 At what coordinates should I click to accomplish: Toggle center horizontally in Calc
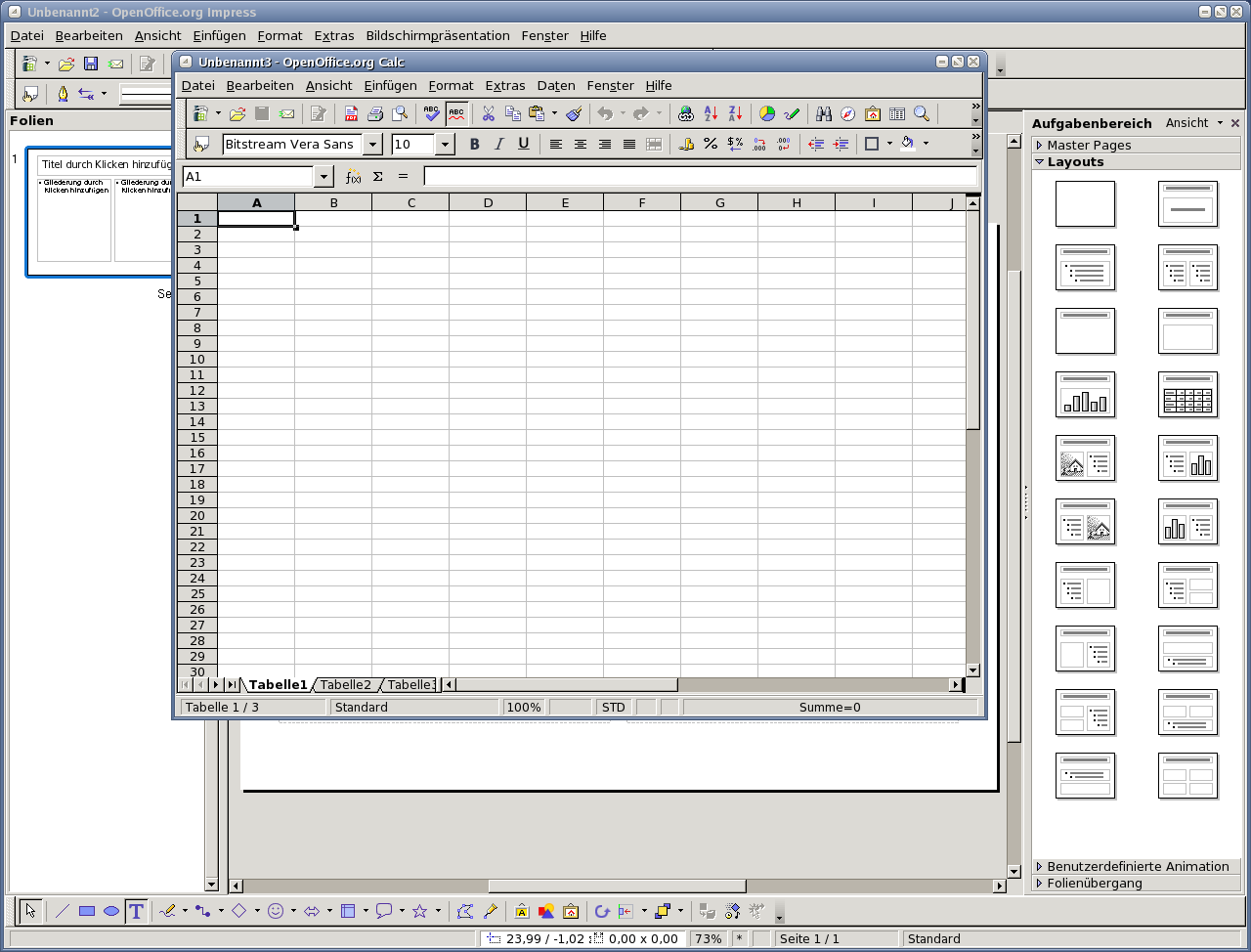(x=581, y=144)
